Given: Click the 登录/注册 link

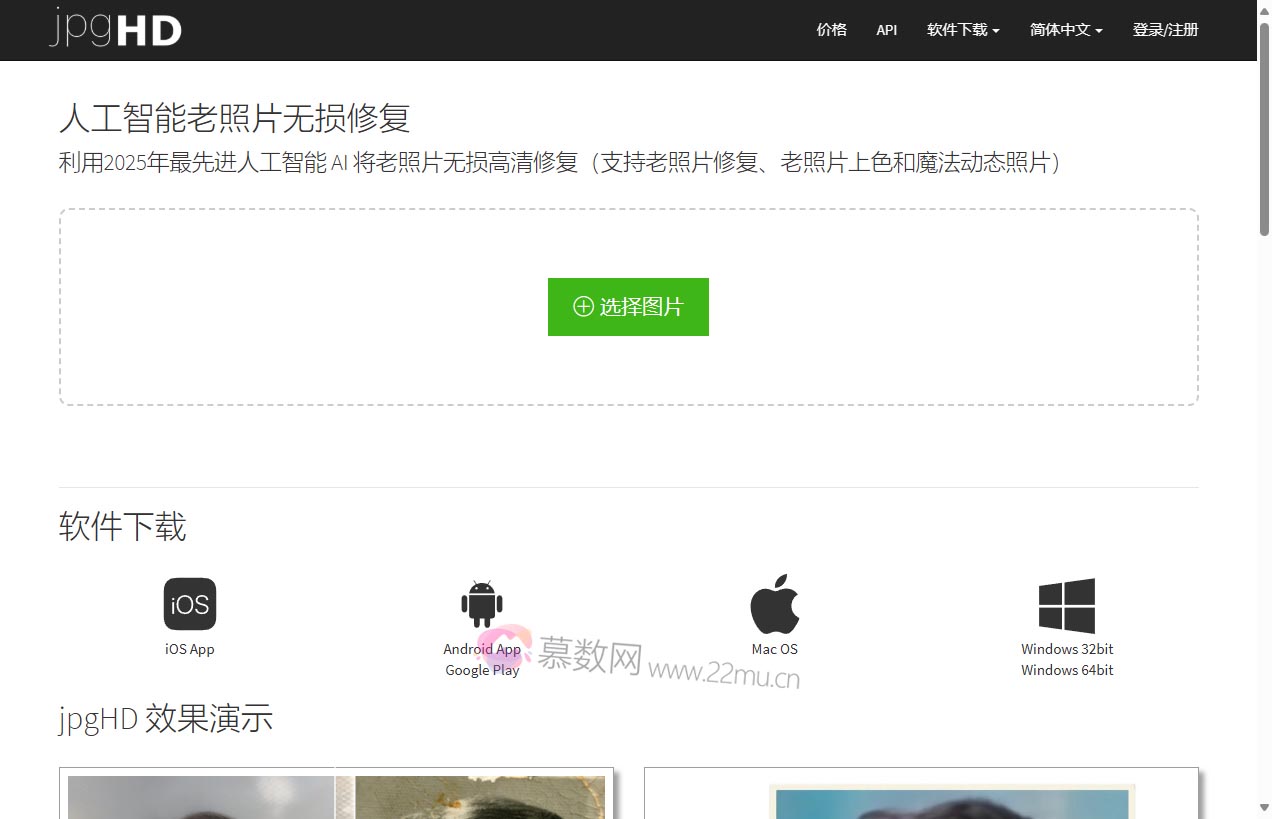Looking at the screenshot, I should [1165, 30].
